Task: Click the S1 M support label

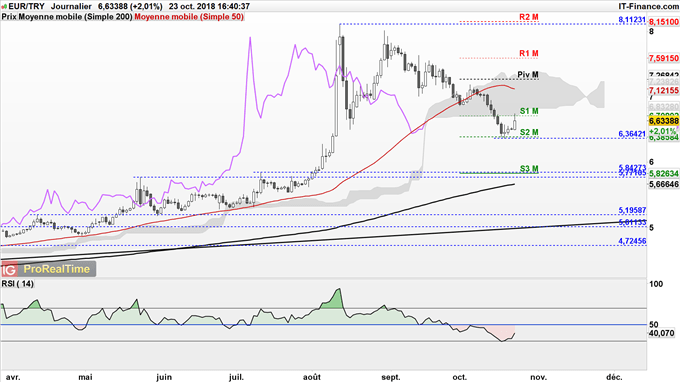Action: tap(529, 111)
